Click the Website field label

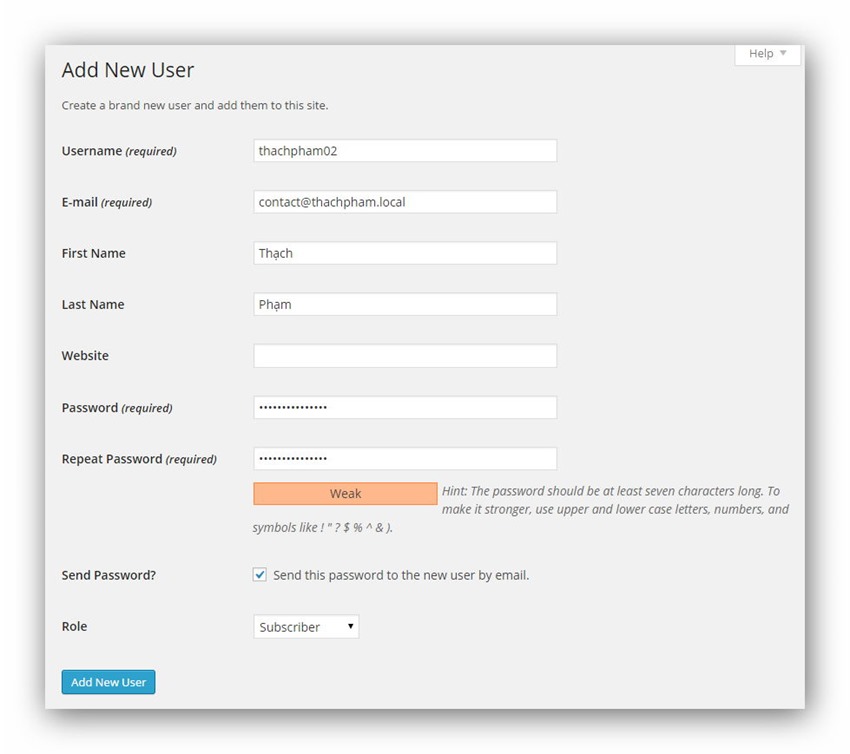tap(85, 356)
